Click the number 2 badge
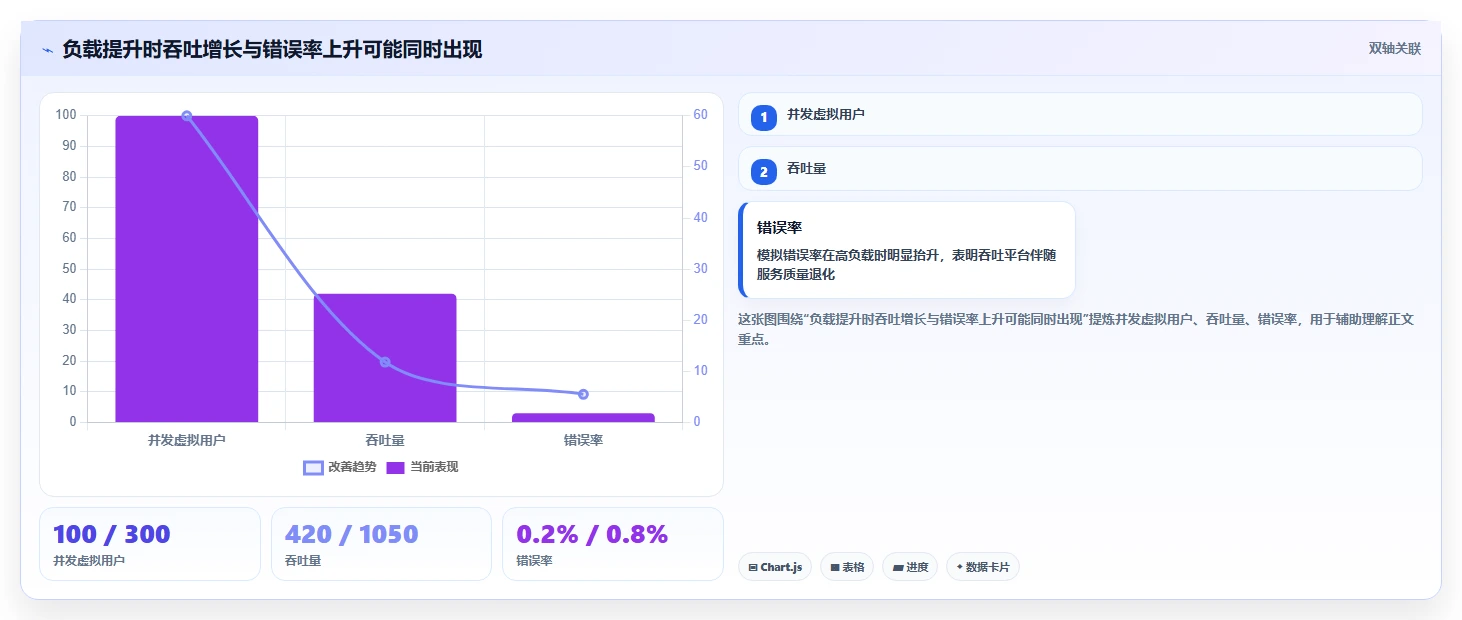The width and height of the screenshot is (1462, 620). pyautogui.click(x=764, y=172)
